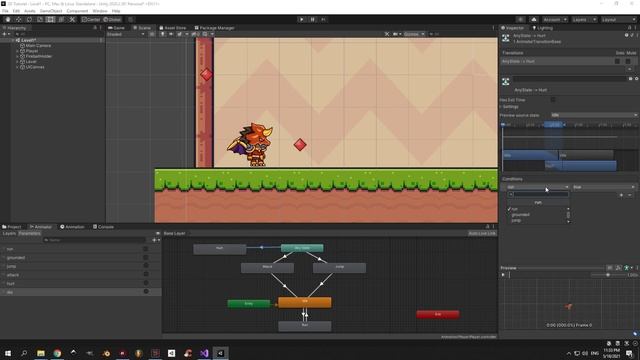Toggle the Has Exit Time checkbox
The image size is (640, 360).
point(553,100)
